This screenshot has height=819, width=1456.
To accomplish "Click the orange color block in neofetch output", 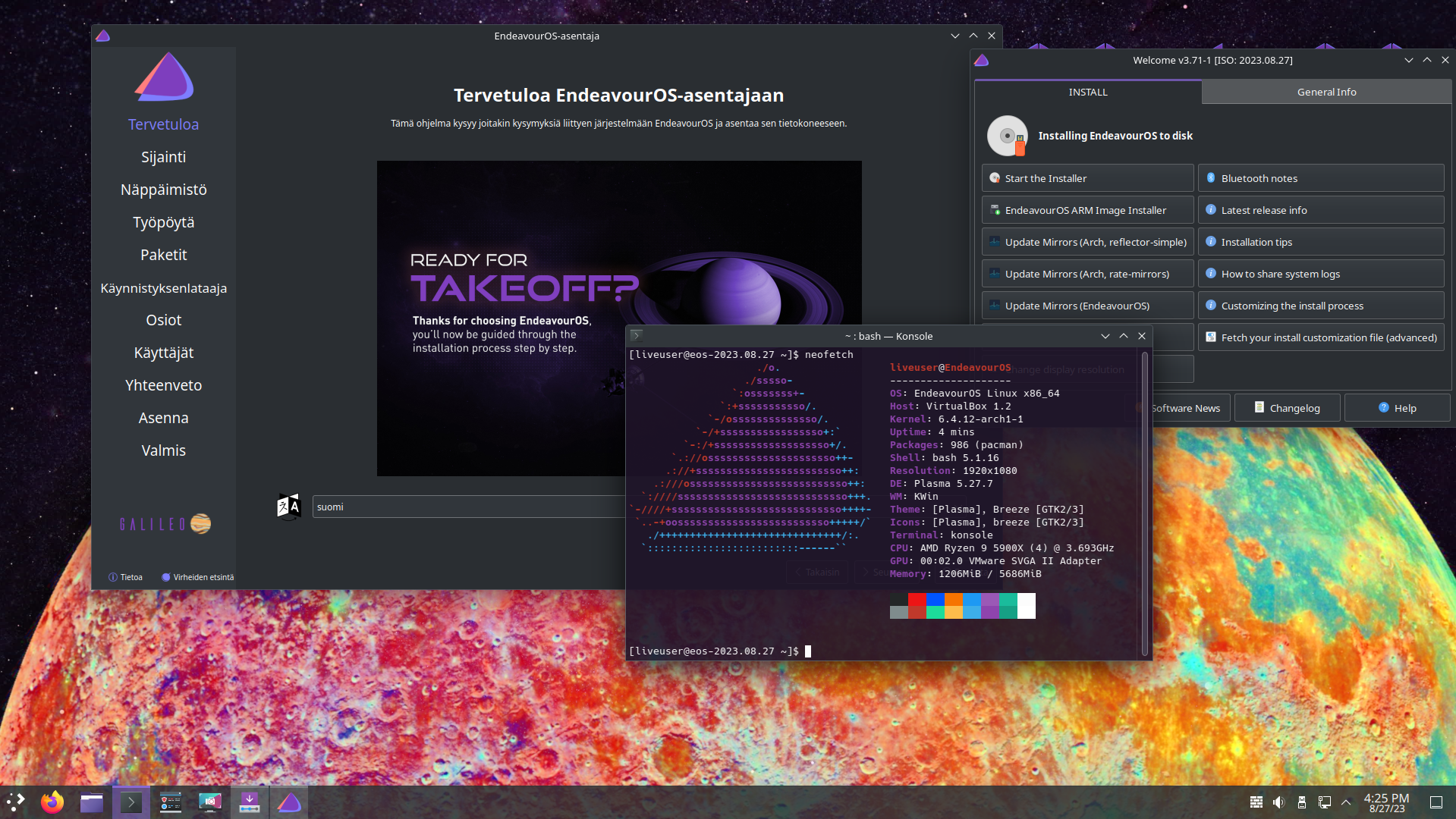I will click(x=954, y=600).
